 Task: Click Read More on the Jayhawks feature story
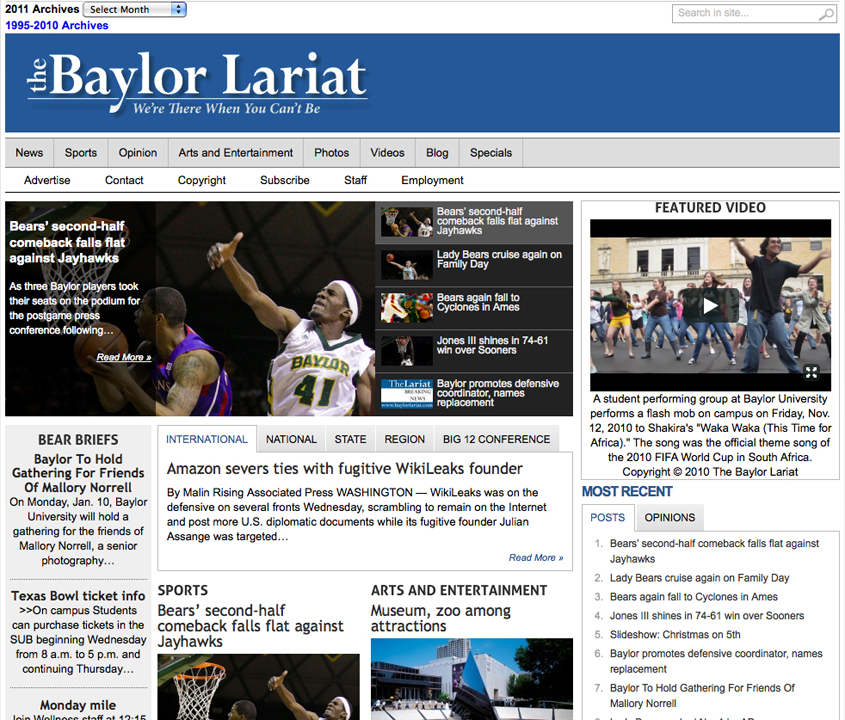[123, 357]
